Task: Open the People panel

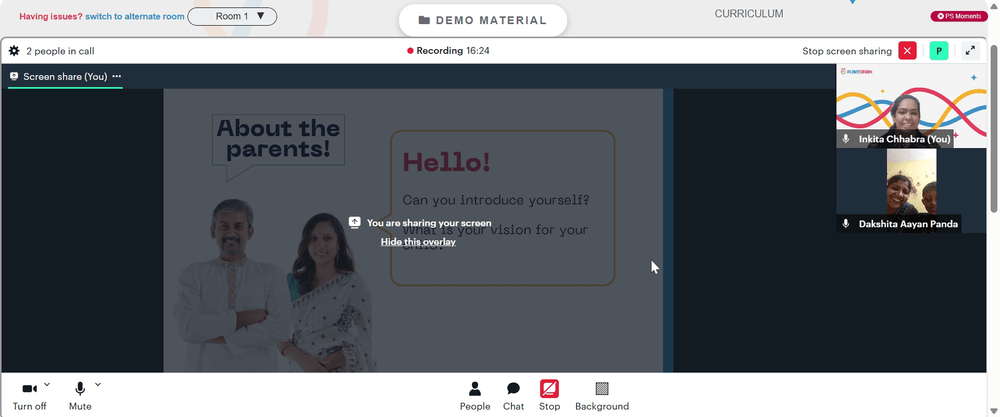Action: pyautogui.click(x=475, y=396)
